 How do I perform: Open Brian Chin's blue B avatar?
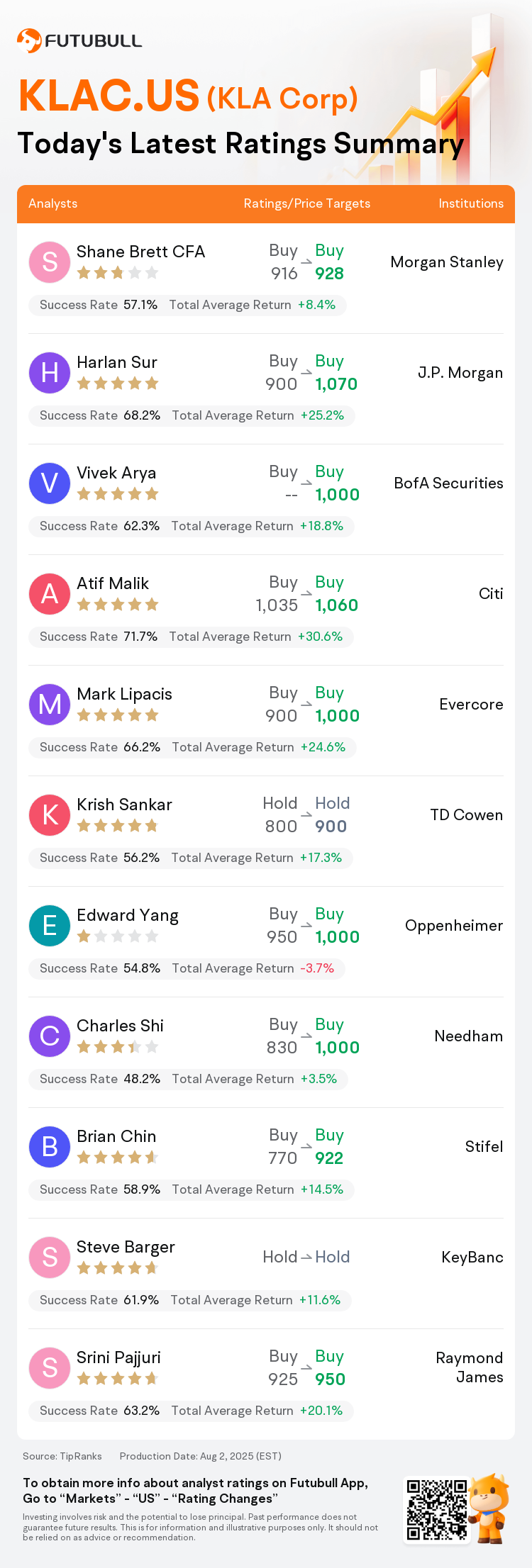(50, 1147)
